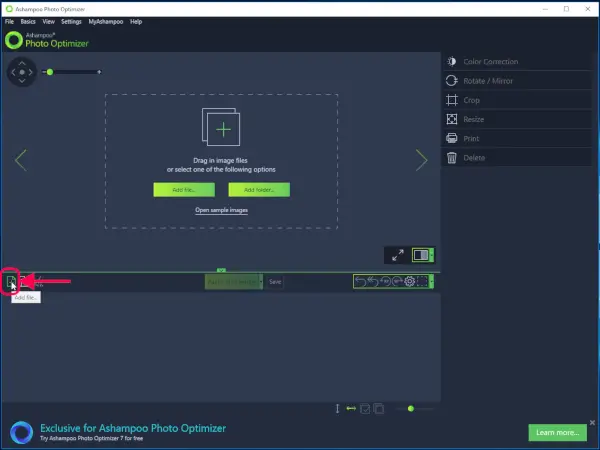
Task: Click the Add file icon in the toolbar
Action: coord(11,282)
